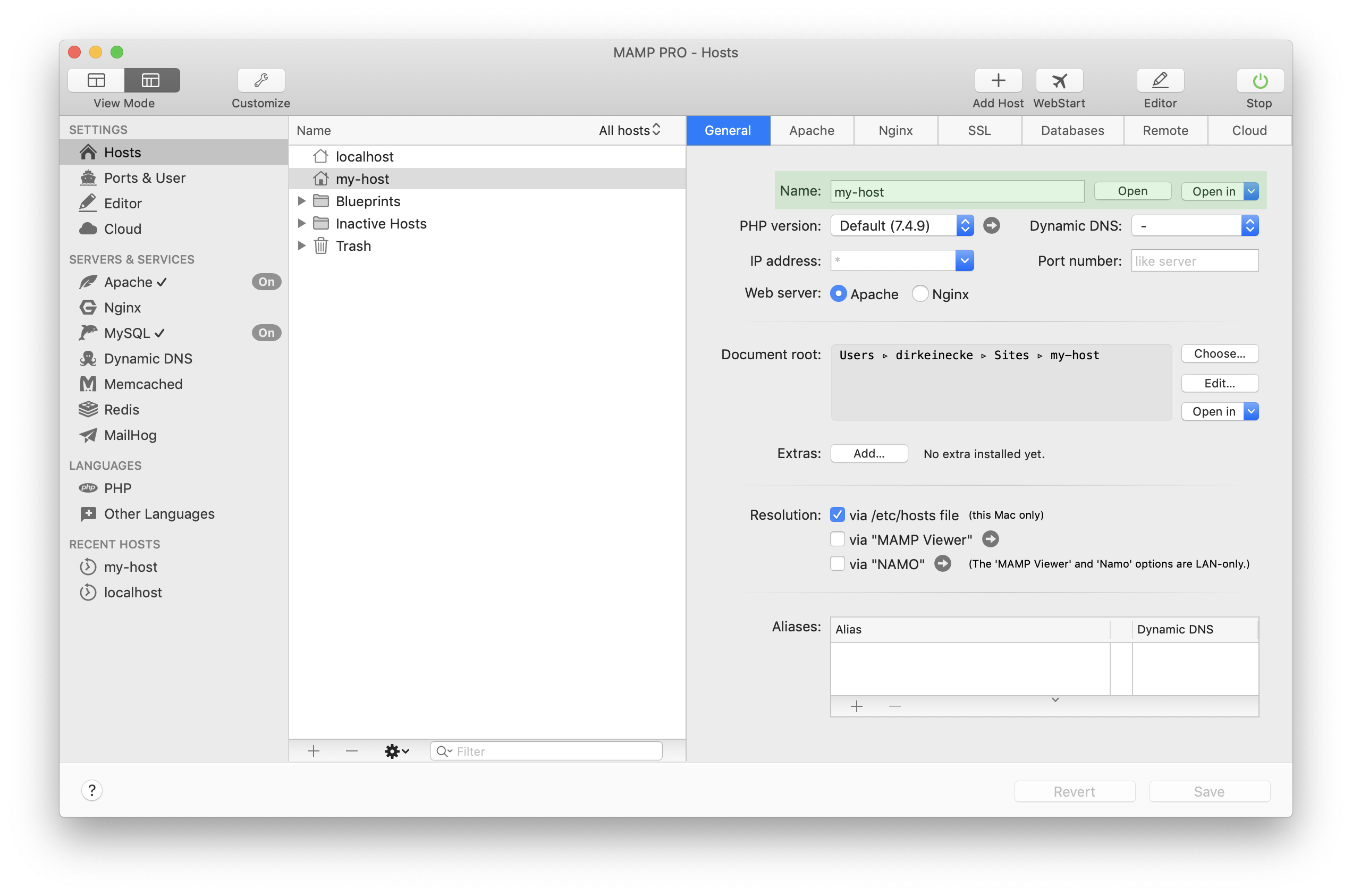The image size is (1352, 896).
Task: Enable resolution via MAMP Viewer
Action: tap(837, 539)
